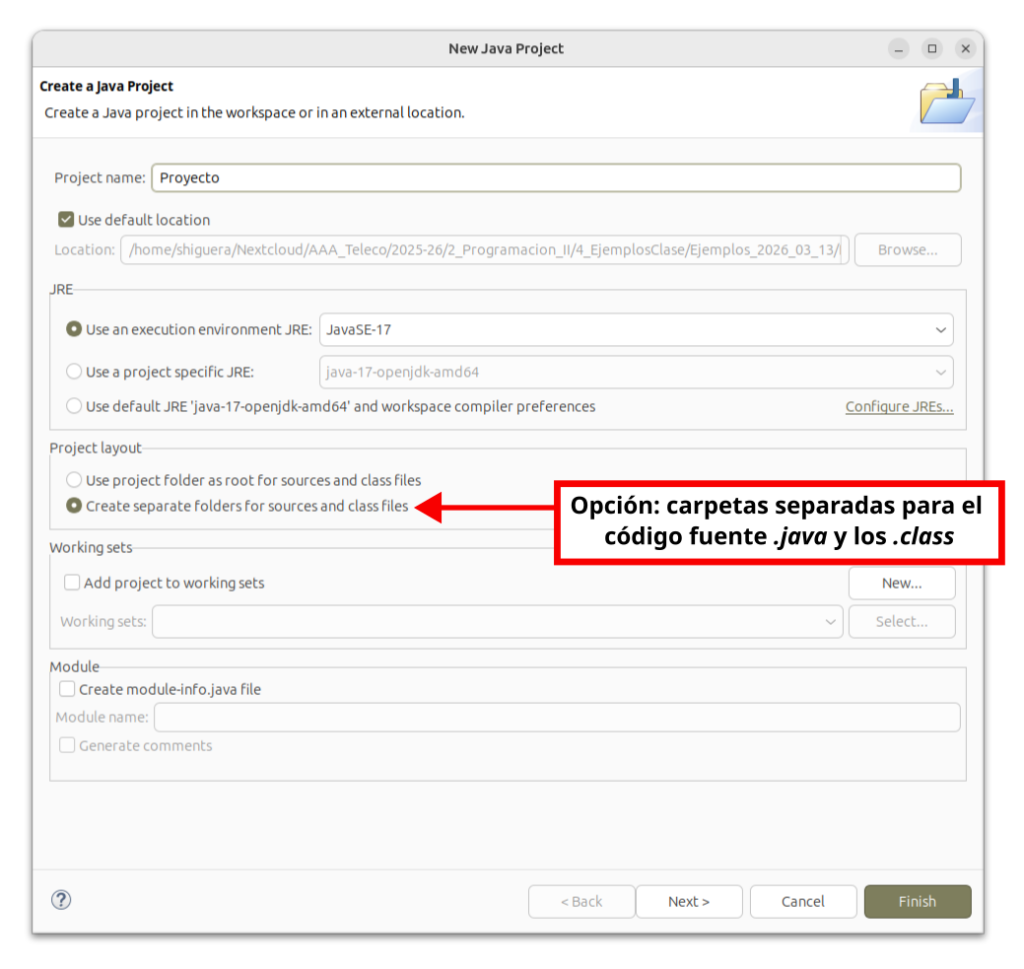Enable Add project to working sets
Image resolution: width=1024 pixels, height=969 pixels.
[x=72, y=582]
